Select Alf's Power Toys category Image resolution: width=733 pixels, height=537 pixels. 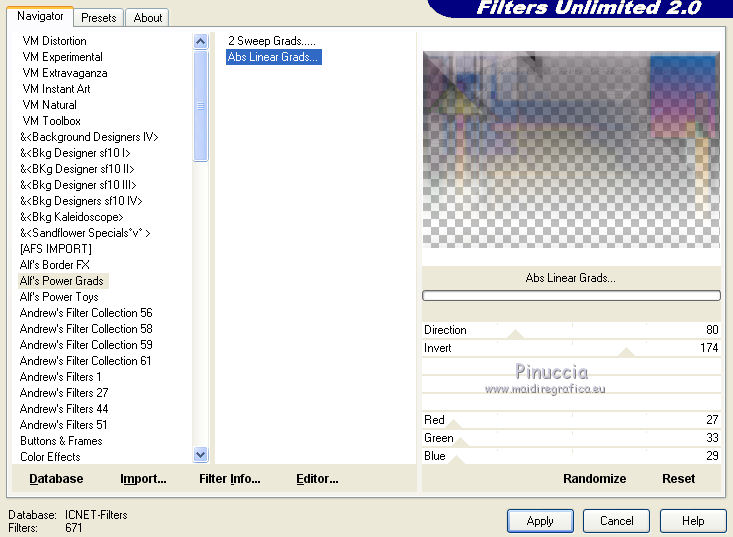pos(59,297)
